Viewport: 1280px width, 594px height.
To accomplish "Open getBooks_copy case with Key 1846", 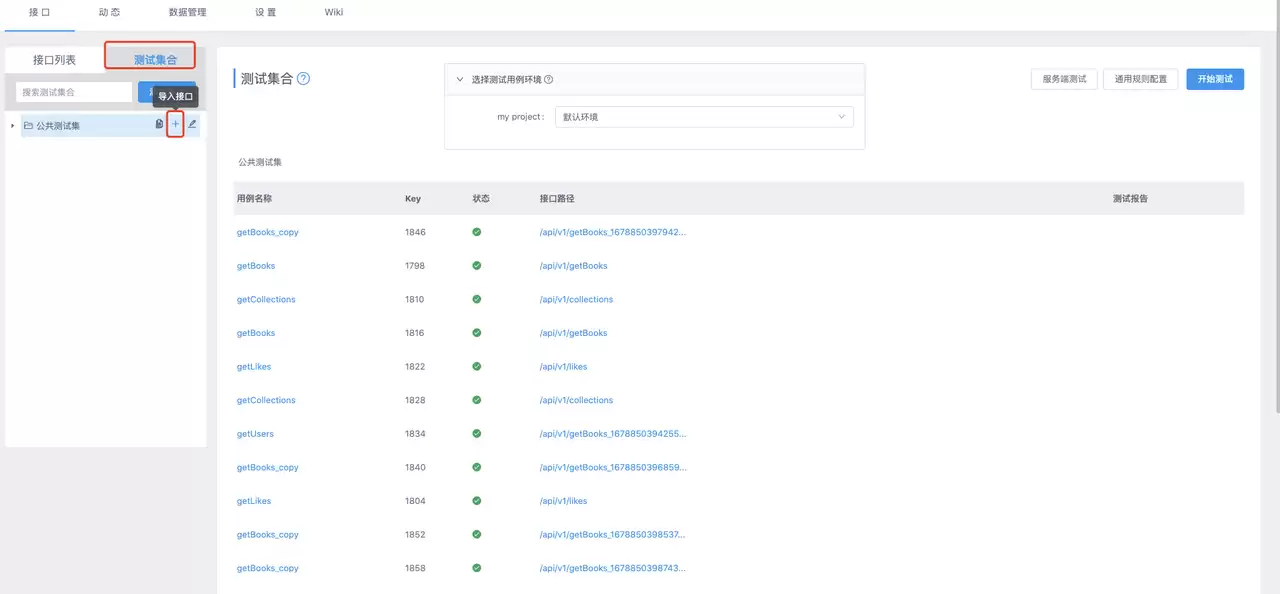I will (267, 232).
